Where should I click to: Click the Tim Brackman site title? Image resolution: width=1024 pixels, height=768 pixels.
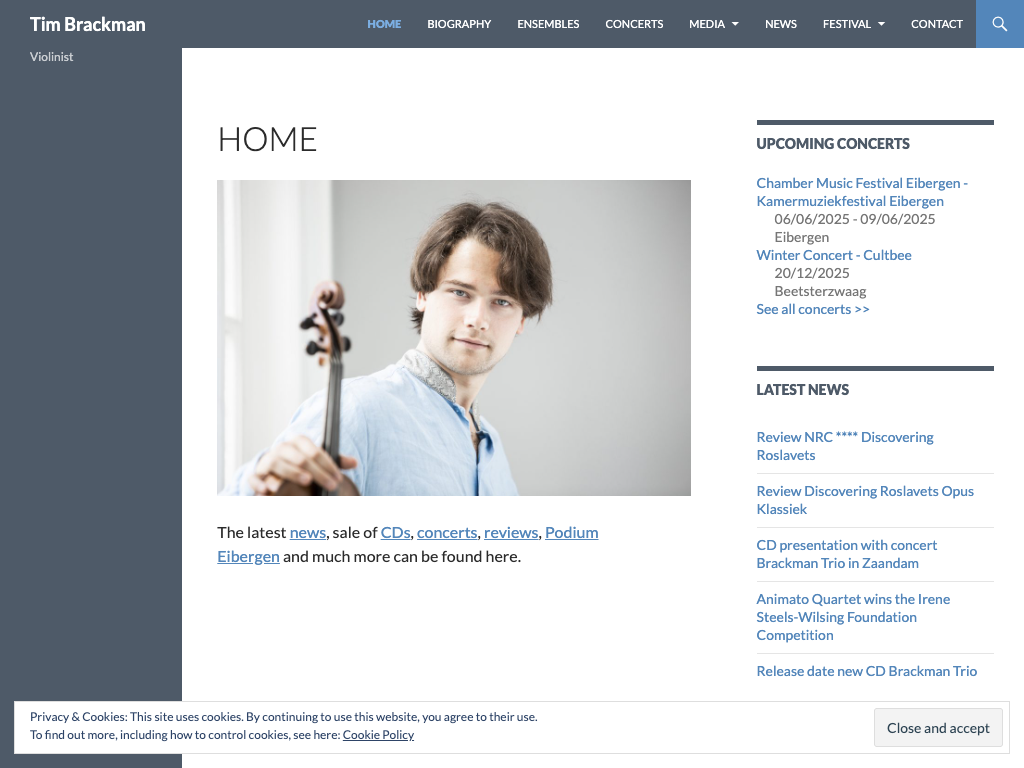pyautogui.click(x=88, y=24)
